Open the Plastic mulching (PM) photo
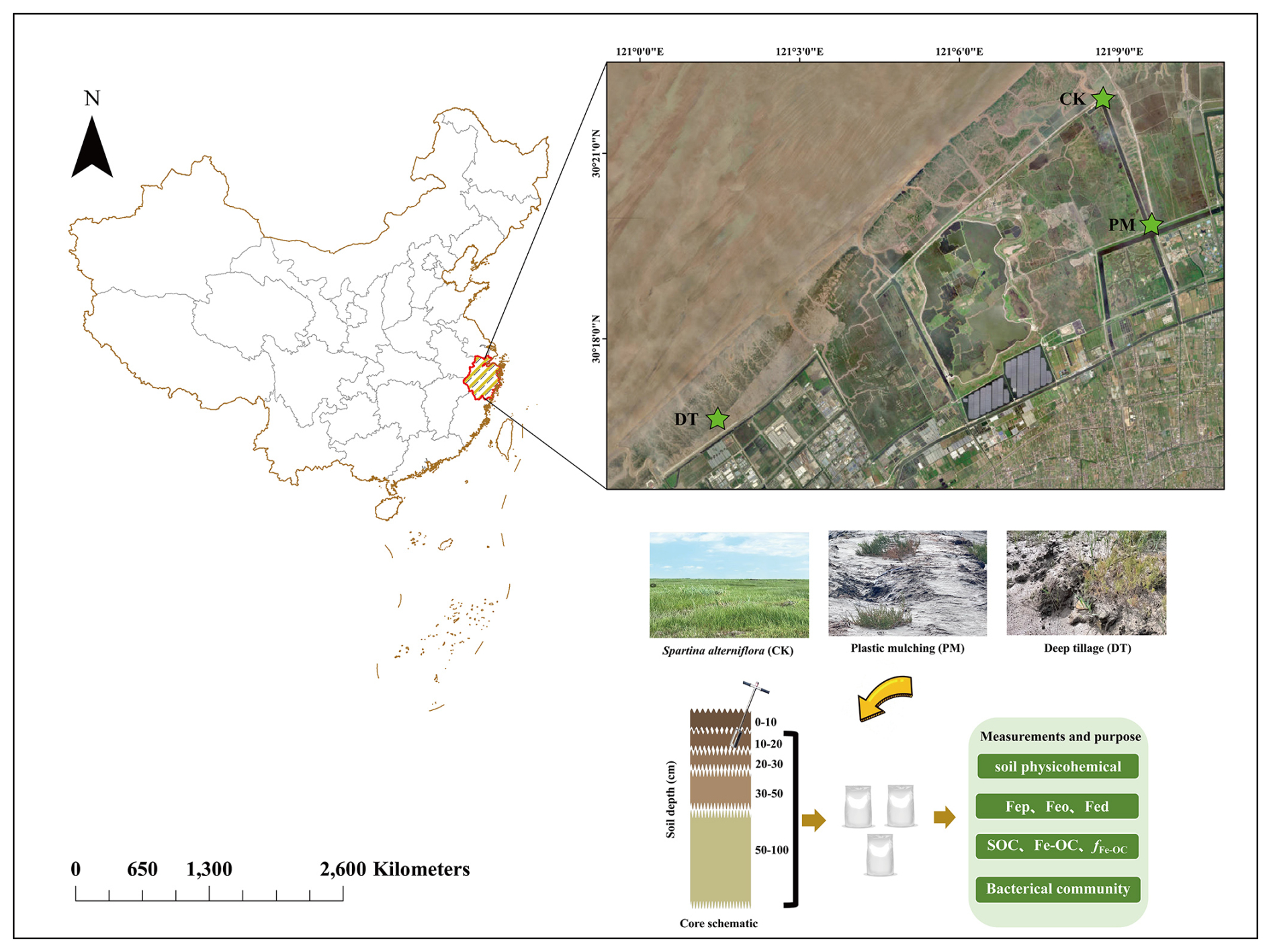 pyautogui.click(x=908, y=583)
